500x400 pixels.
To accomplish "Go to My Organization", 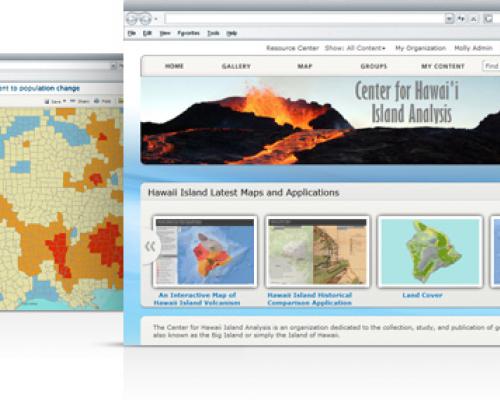I will [420, 48].
